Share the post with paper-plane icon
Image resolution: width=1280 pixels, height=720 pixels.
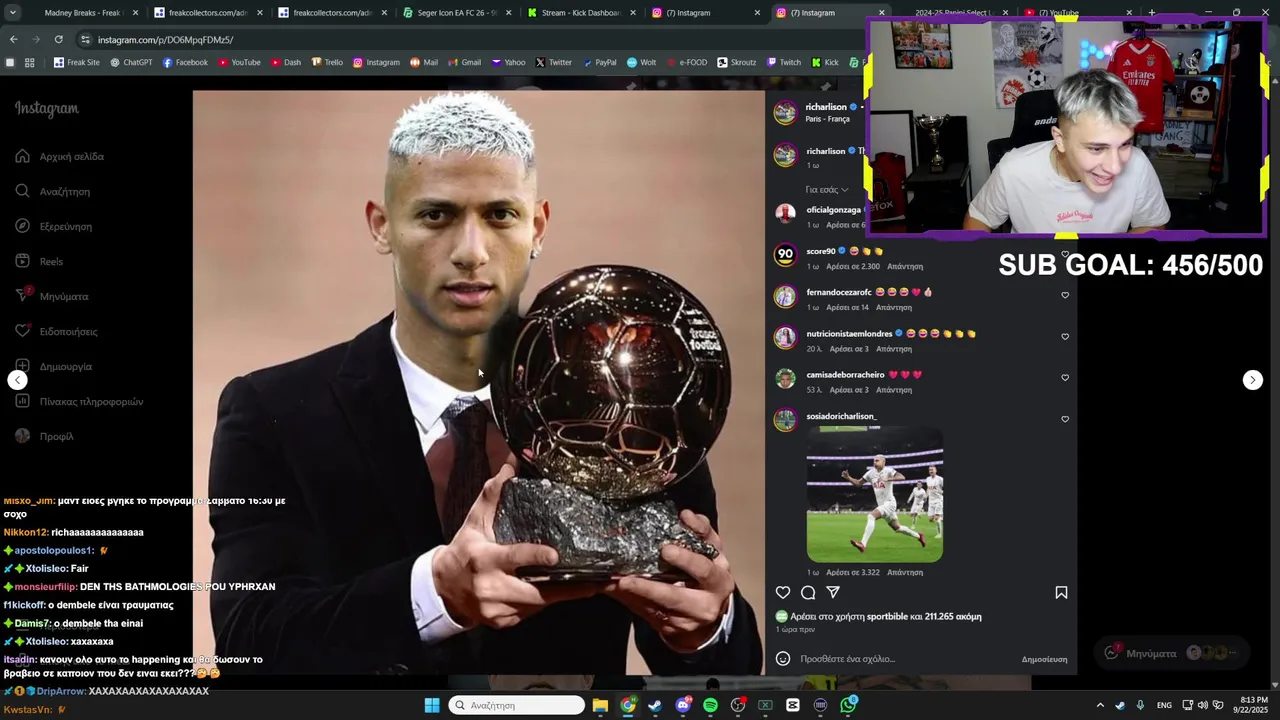833,592
